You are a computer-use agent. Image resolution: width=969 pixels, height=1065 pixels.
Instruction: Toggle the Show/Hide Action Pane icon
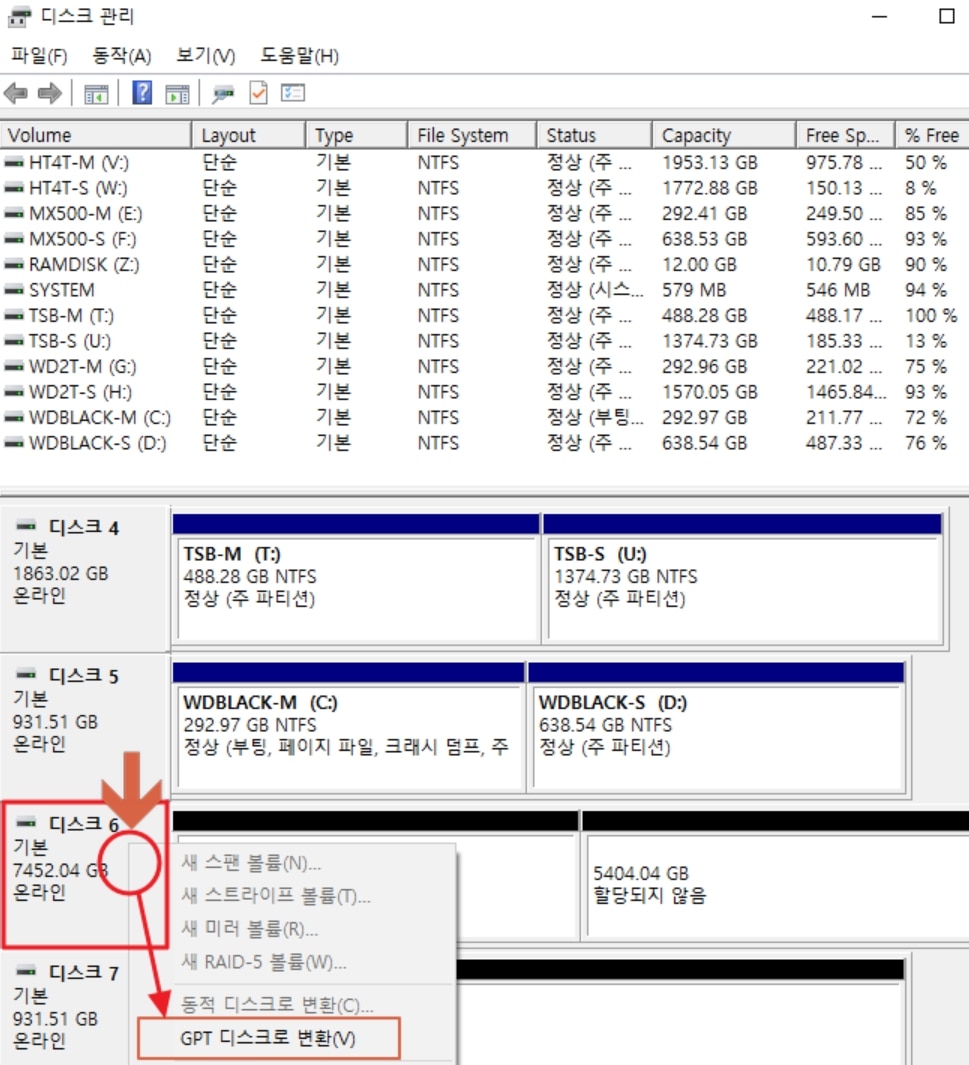tap(177, 94)
